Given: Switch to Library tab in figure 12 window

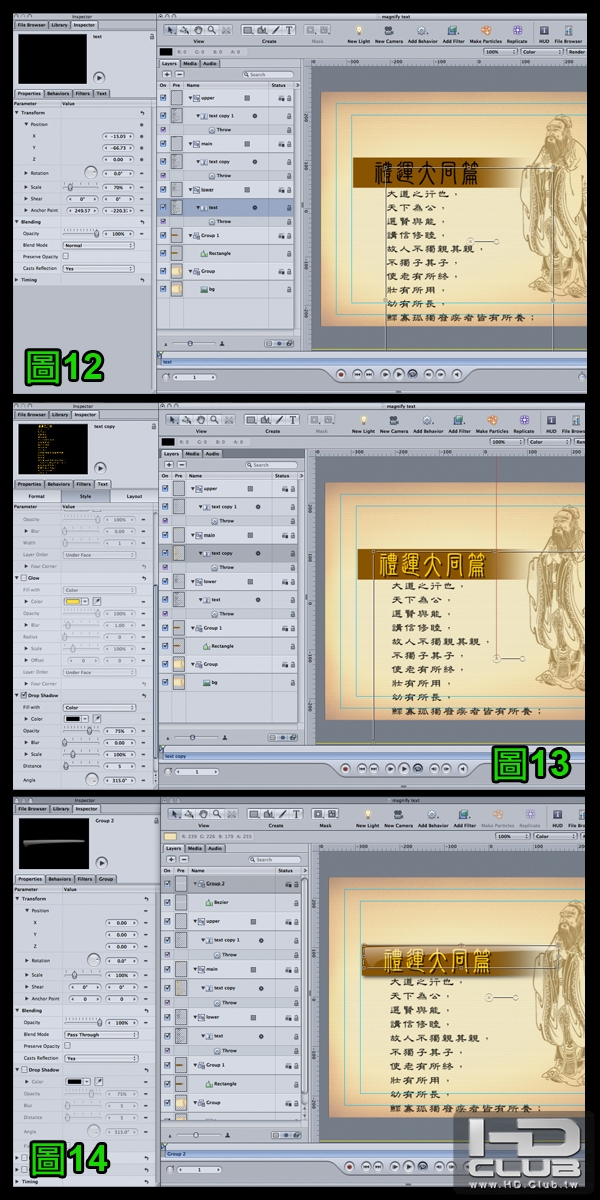Looking at the screenshot, I should [x=60, y=23].
